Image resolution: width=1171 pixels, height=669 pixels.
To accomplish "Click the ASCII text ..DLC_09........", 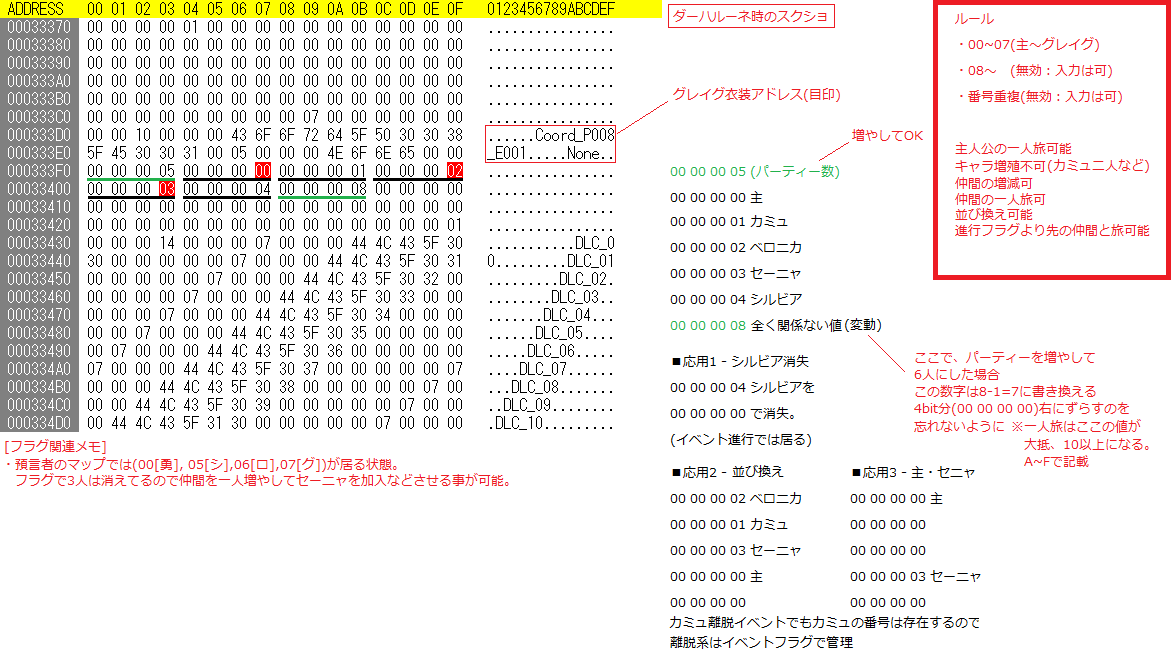I will click(551, 405).
